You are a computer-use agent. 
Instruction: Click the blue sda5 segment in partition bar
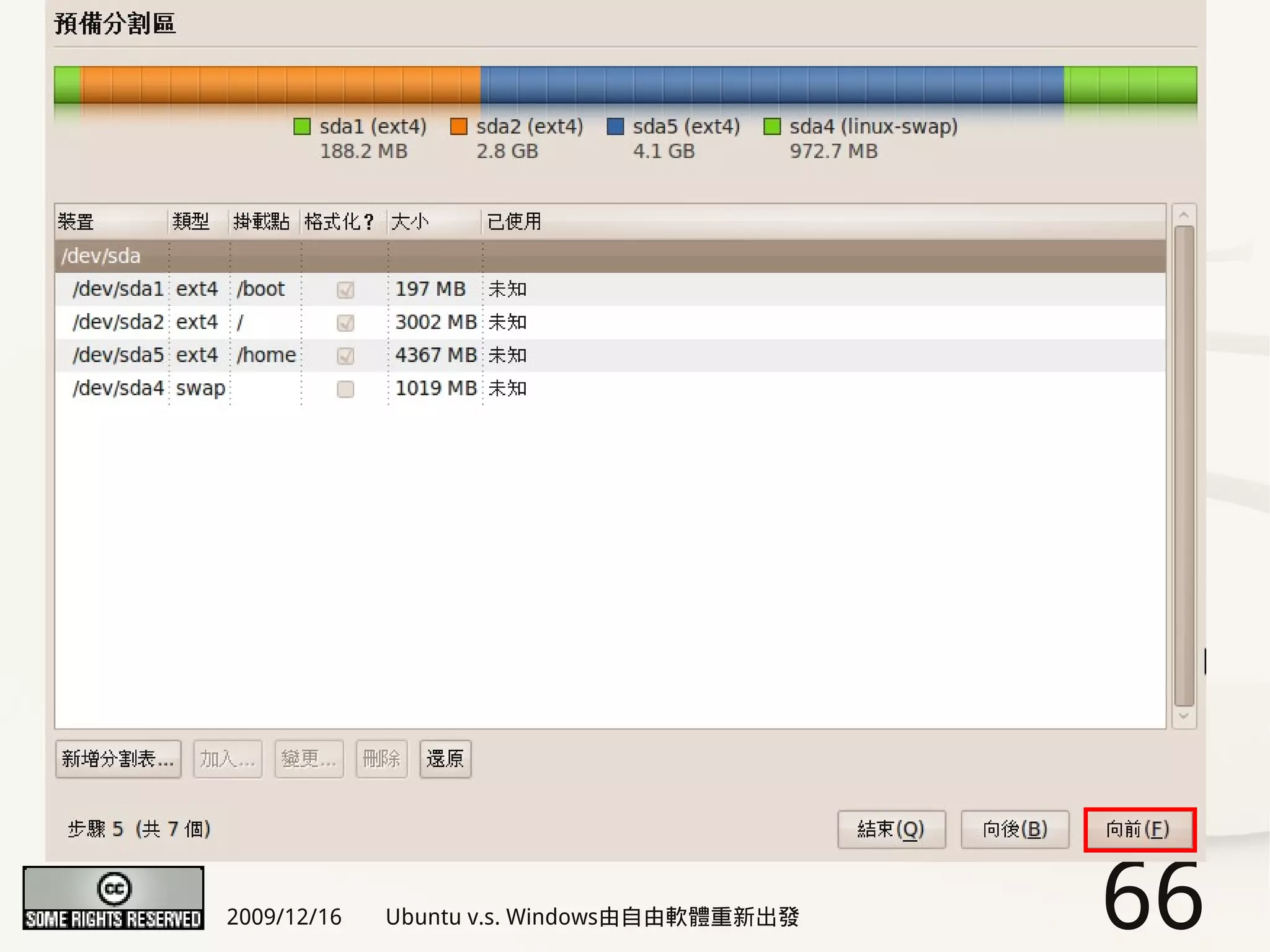click(x=772, y=85)
